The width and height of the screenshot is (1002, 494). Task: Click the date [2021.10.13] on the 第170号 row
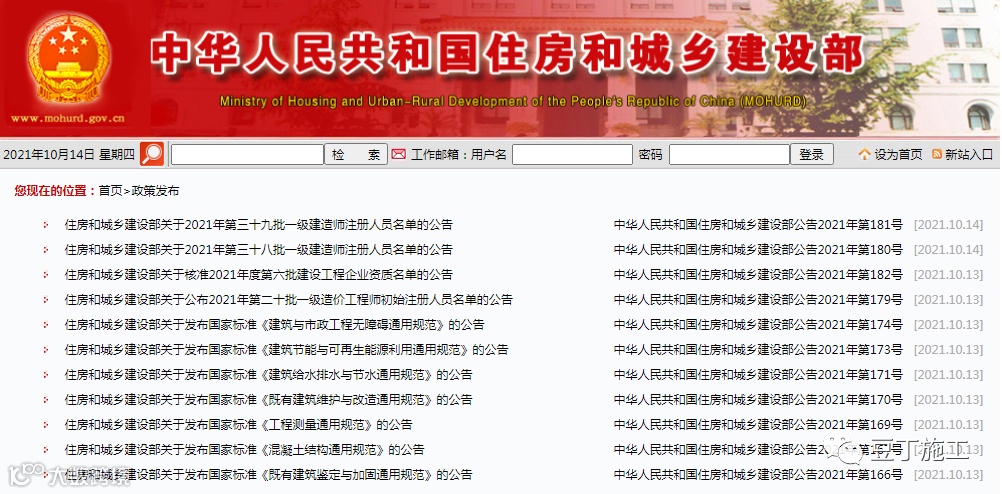948,399
